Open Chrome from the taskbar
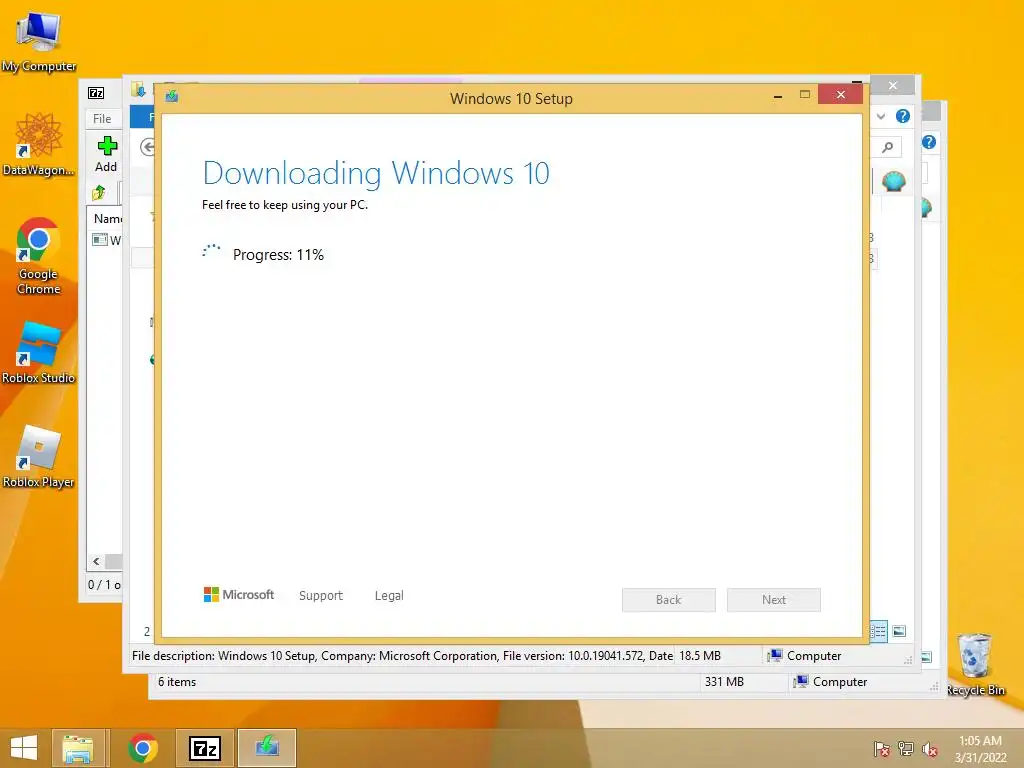Image resolution: width=1024 pixels, height=768 pixels. tap(143, 748)
